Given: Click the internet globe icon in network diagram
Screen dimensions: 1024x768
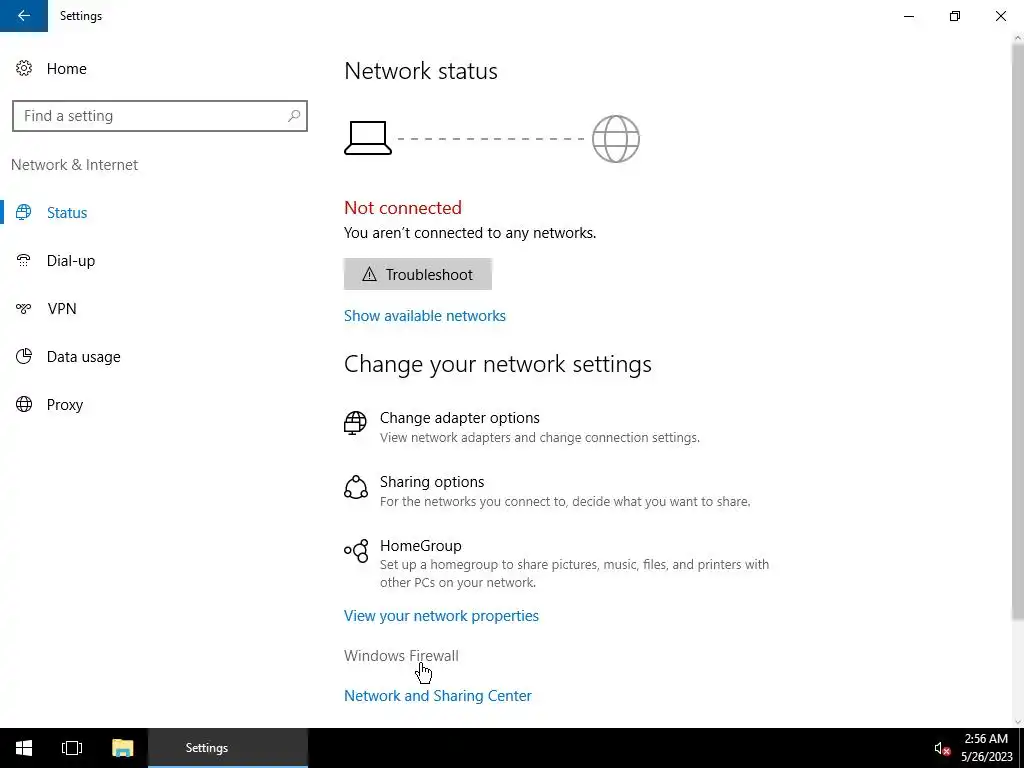Looking at the screenshot, I should (616, 138).
